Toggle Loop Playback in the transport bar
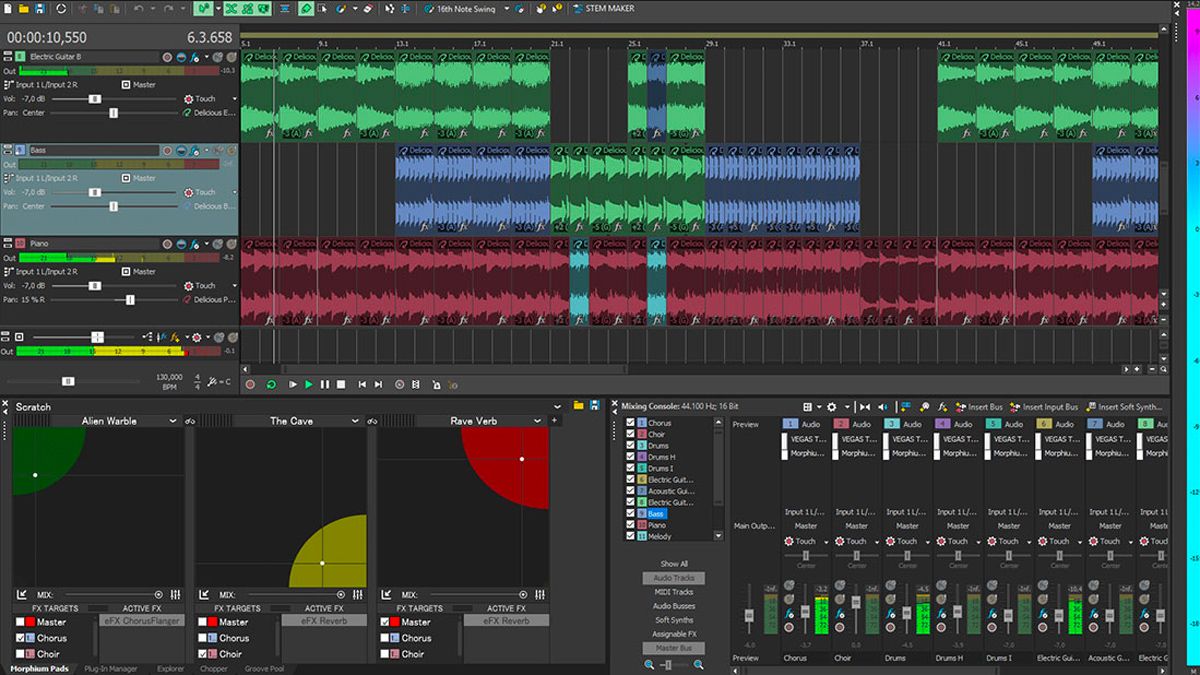Image resolution: width=1200 pixels, height=675 pixels. [x=270, y=384]
